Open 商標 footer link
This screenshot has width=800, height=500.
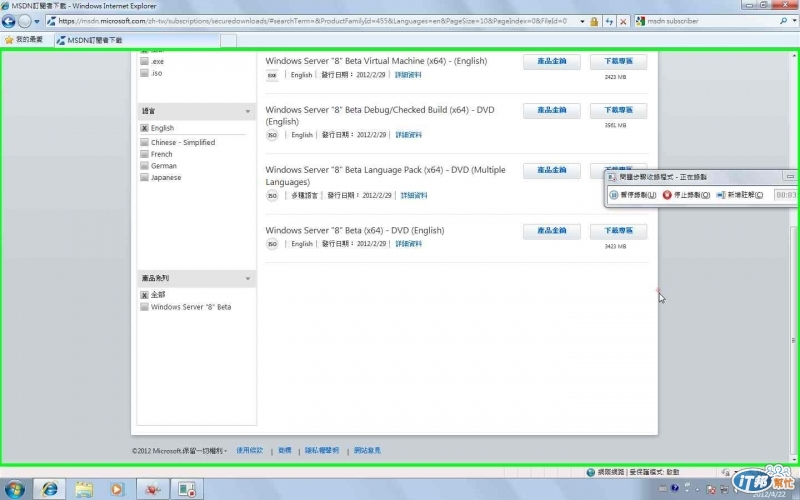(285, 451)
